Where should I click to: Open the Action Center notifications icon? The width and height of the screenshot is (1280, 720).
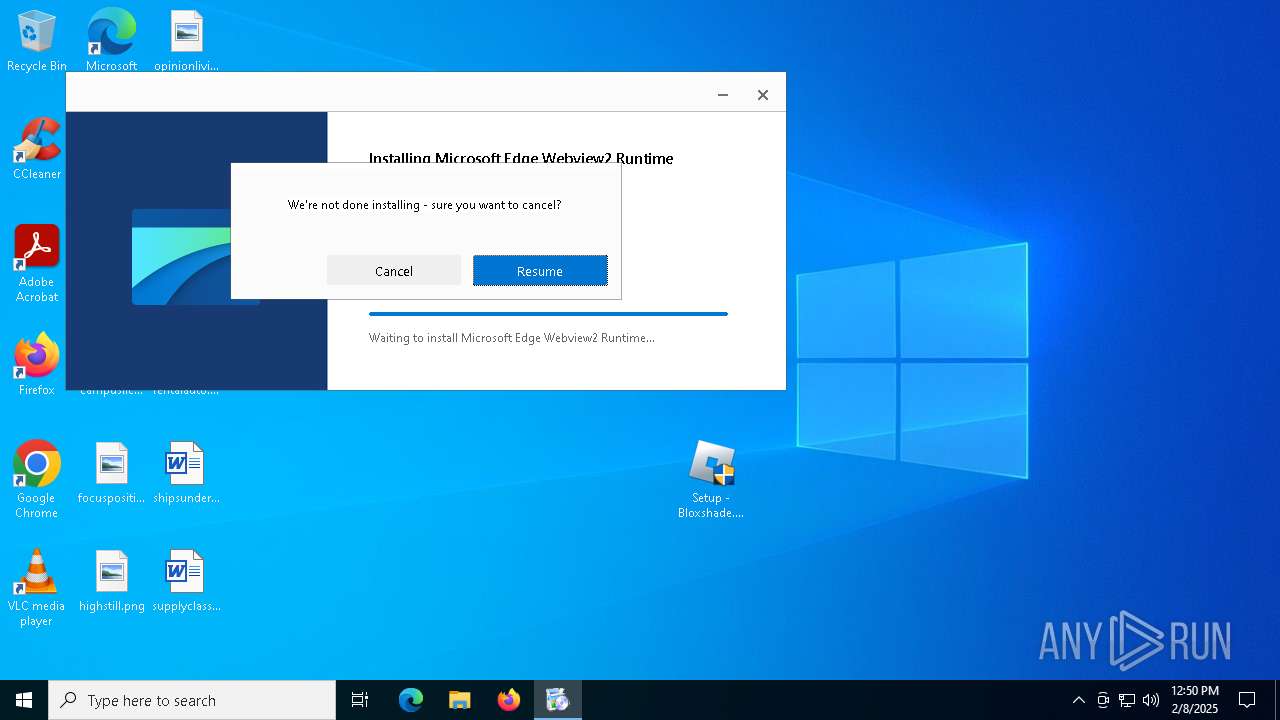(x=1247, y=700)
